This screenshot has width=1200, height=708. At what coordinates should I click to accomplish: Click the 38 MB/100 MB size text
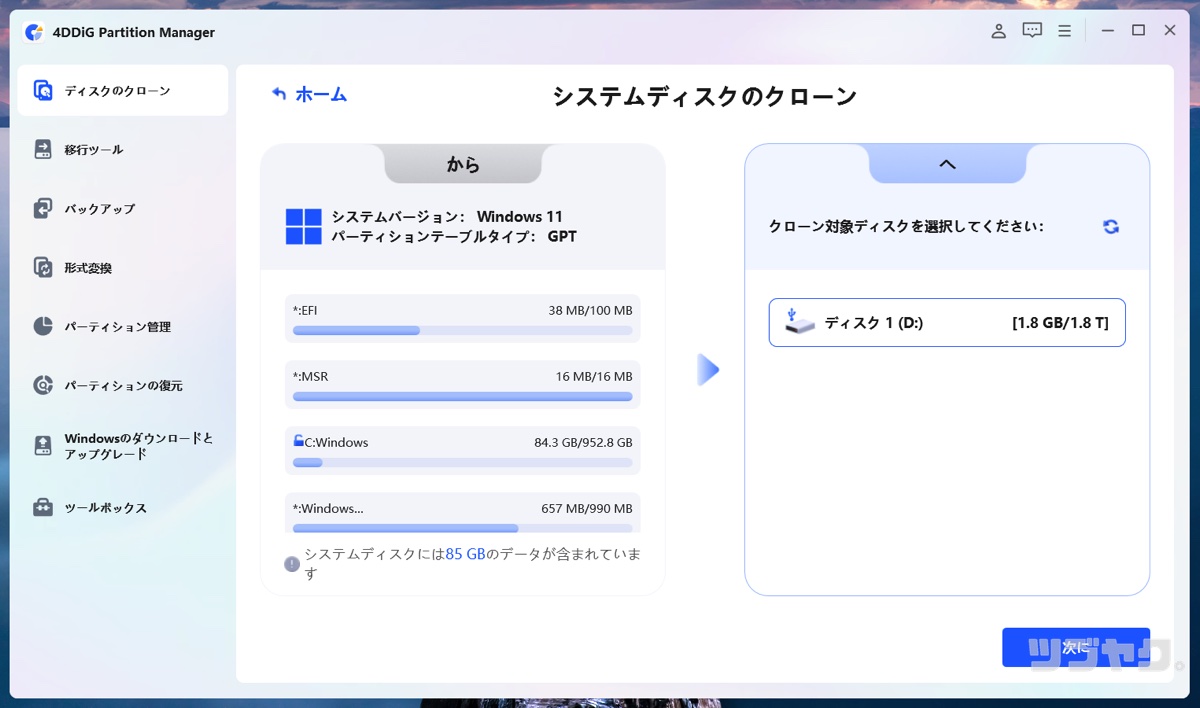(x=590, y=311)
